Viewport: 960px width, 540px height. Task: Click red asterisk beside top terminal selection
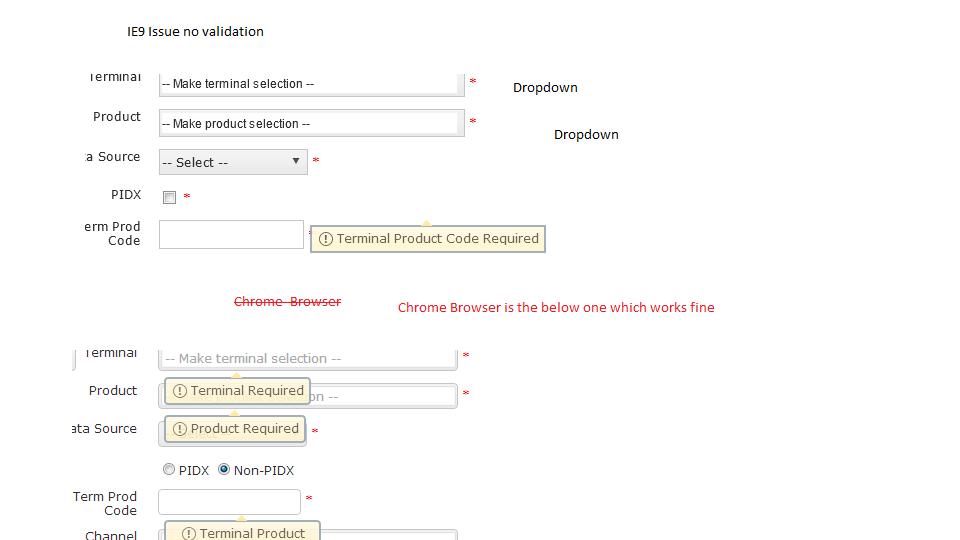tap(473, 81)
